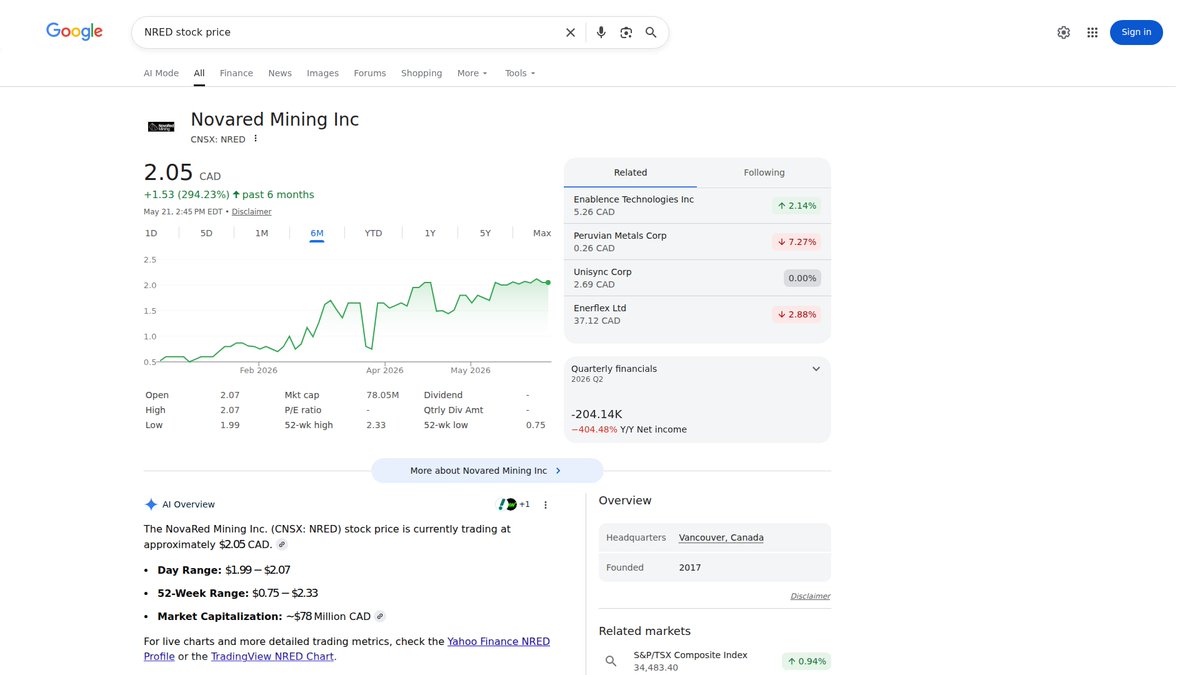Open AI Overview three-dot options
1200x675 pixels.
click(546, 505)
